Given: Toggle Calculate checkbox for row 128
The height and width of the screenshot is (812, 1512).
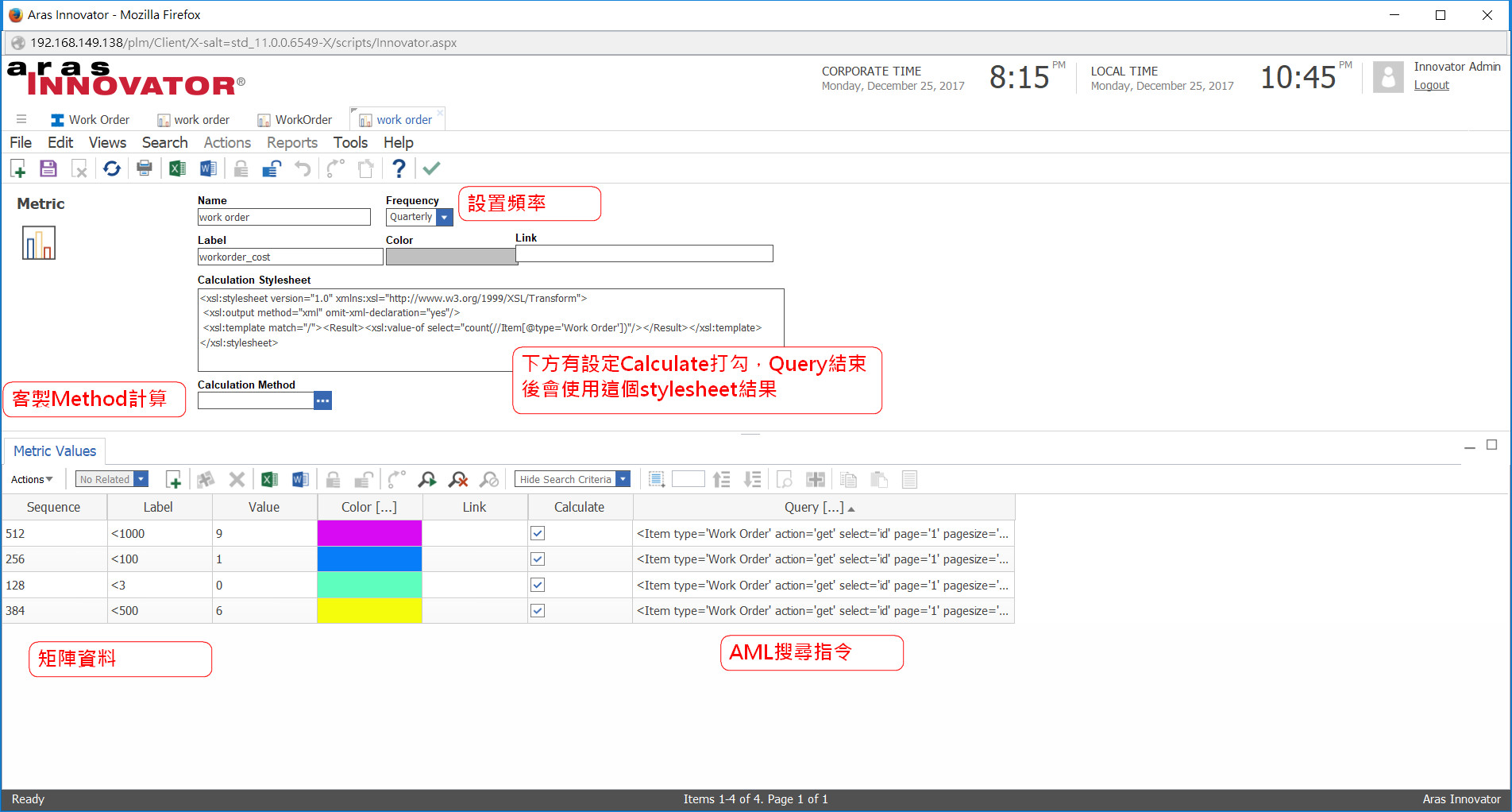Looking at the screenshot, I should click(538, 586).
